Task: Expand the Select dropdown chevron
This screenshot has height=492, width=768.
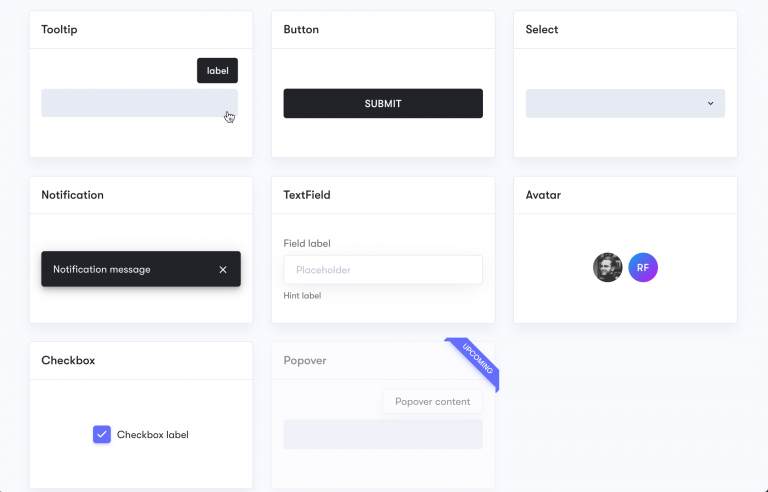Action: pyautogui.click(x=710, y=103)
